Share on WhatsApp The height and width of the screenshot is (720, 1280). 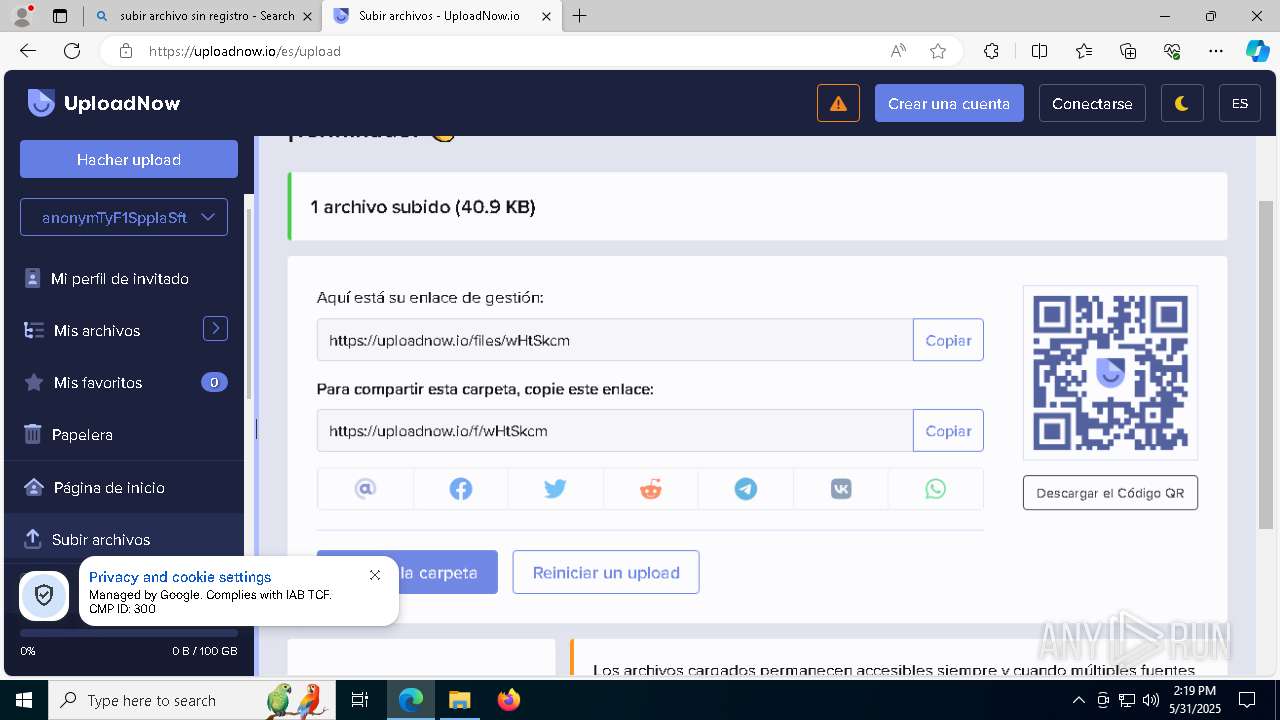click(935, 489)
